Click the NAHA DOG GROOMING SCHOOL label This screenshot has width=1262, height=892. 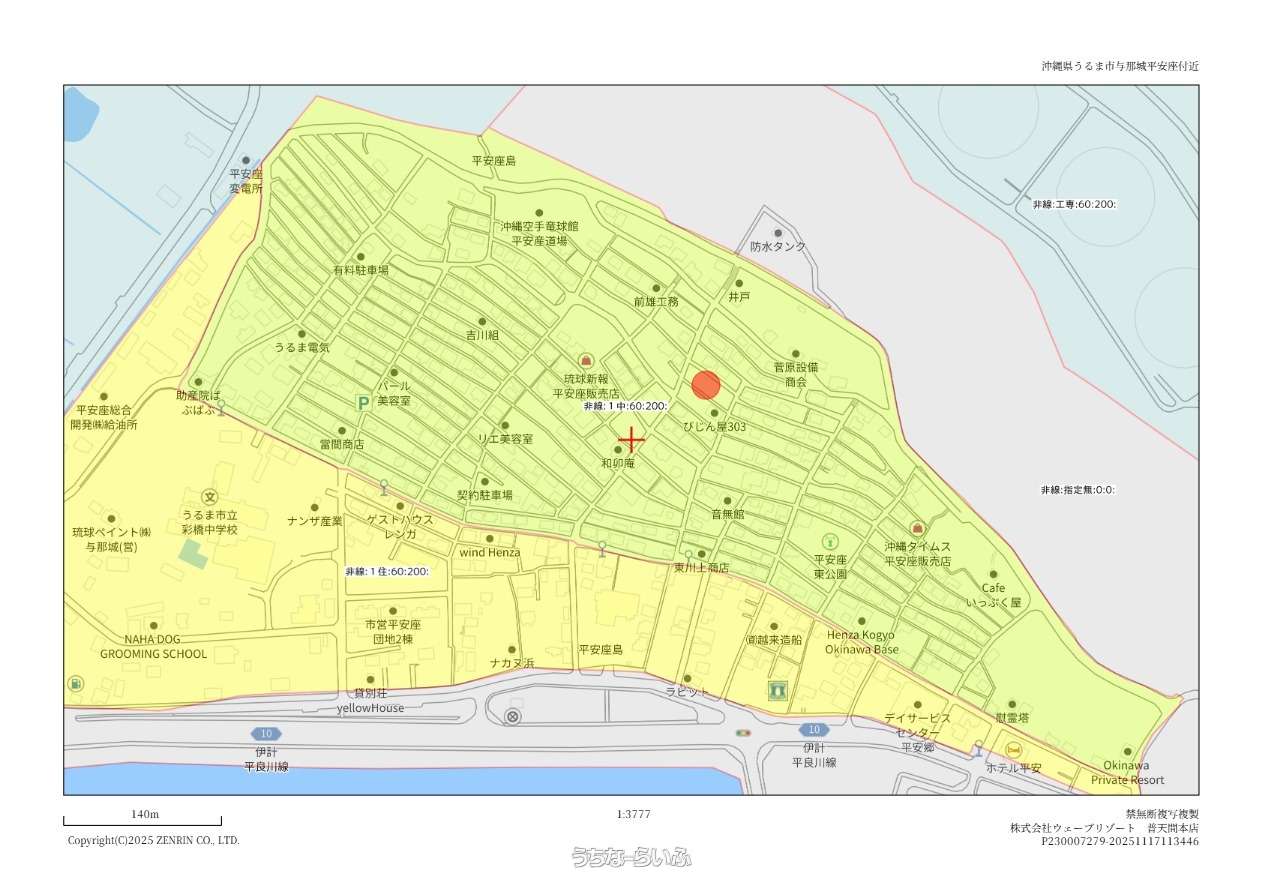coord(153,646)
